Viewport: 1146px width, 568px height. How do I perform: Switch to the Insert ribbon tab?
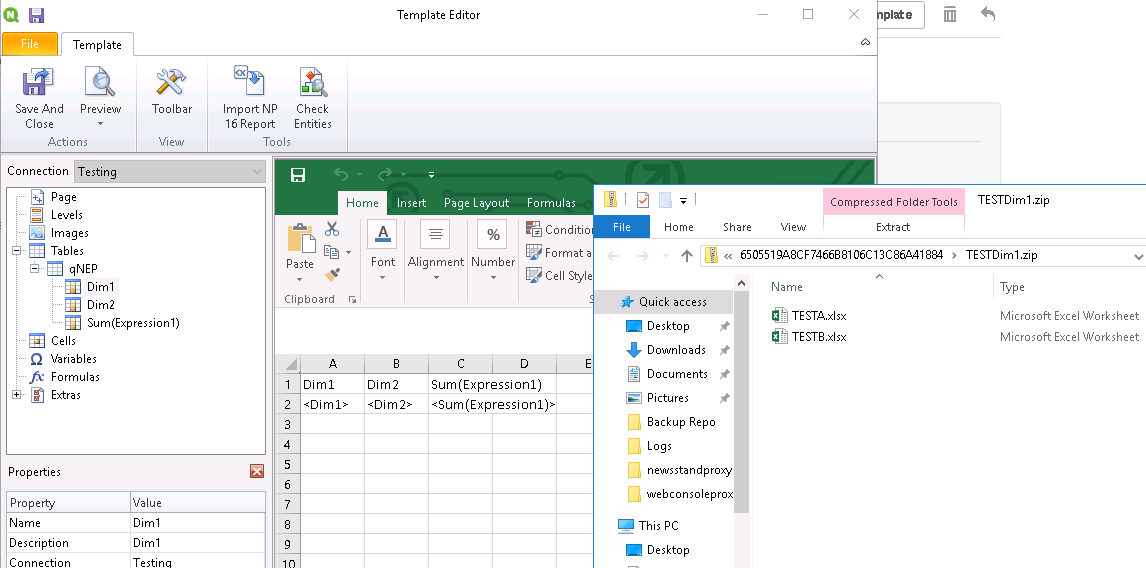pyautogui.click(x=411, y=203)
